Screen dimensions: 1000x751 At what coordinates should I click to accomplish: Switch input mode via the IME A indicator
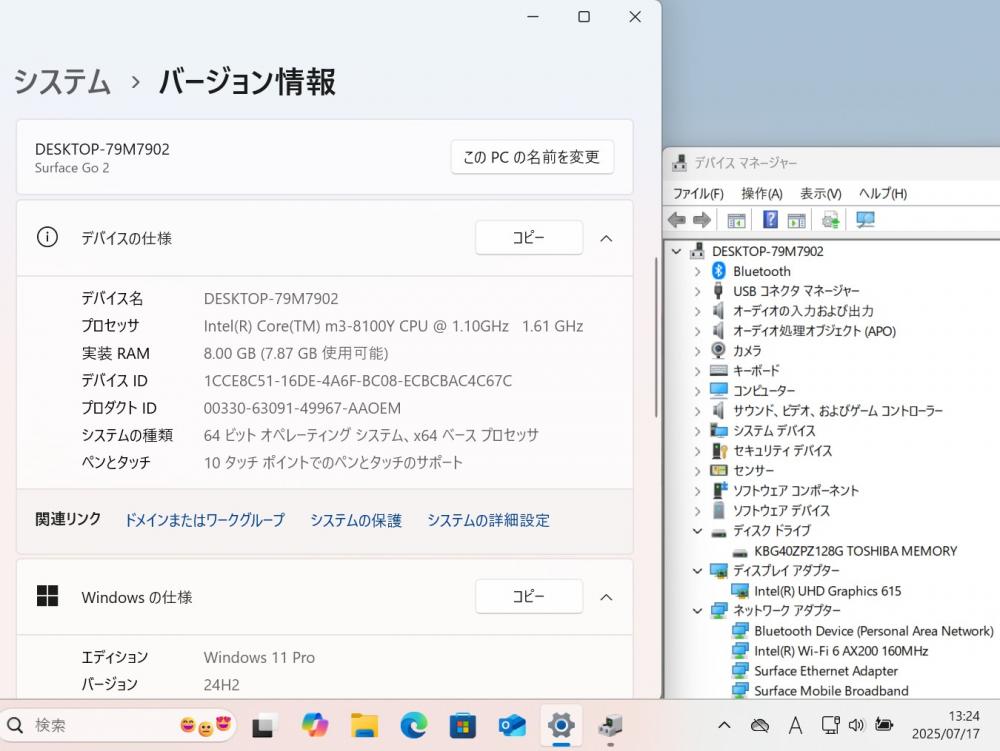point(795,725)
